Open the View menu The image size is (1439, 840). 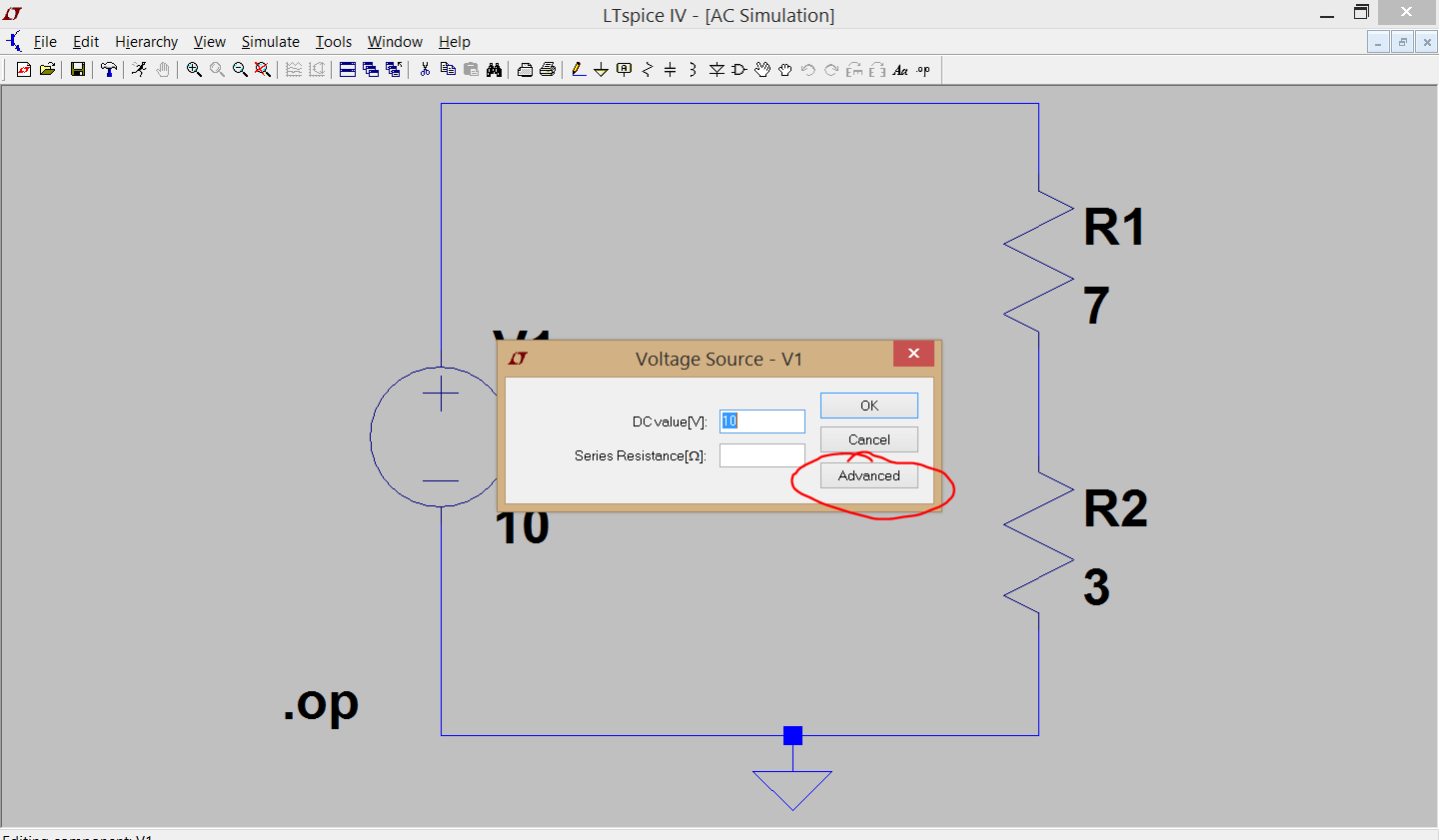pos(210,42)
